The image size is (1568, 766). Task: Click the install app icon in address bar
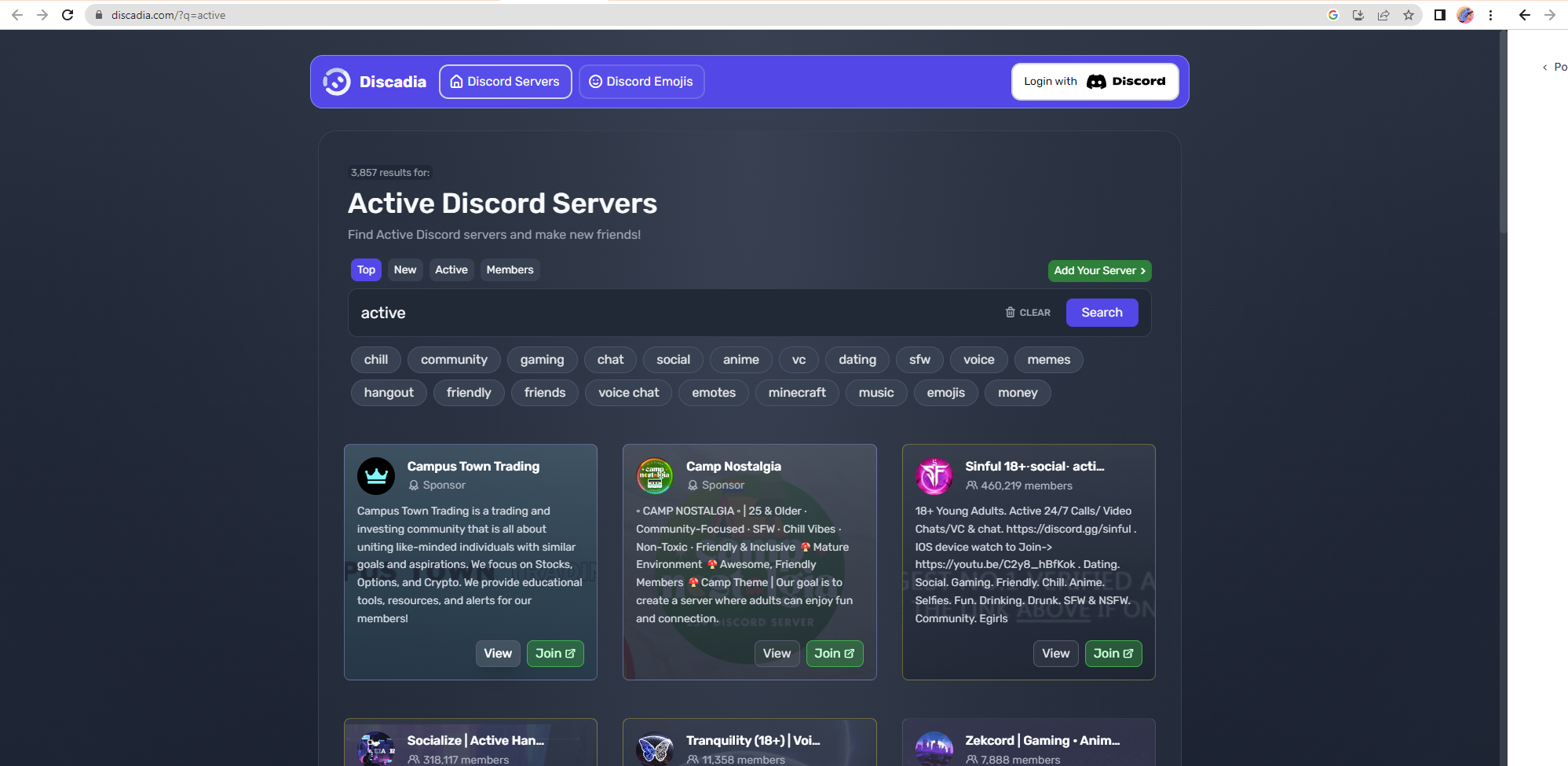pos(1358,15)
